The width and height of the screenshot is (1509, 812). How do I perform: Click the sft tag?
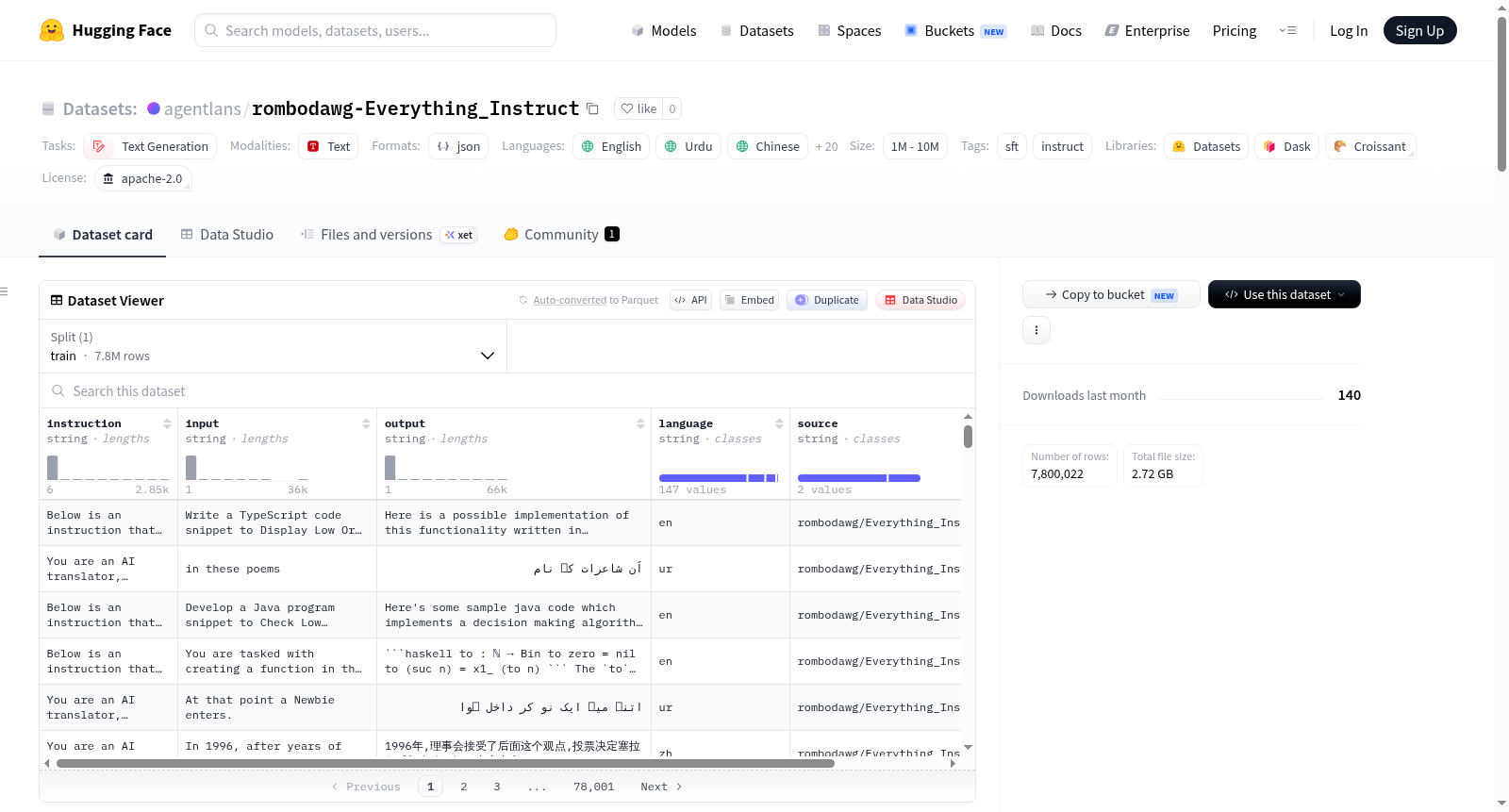1012,146
